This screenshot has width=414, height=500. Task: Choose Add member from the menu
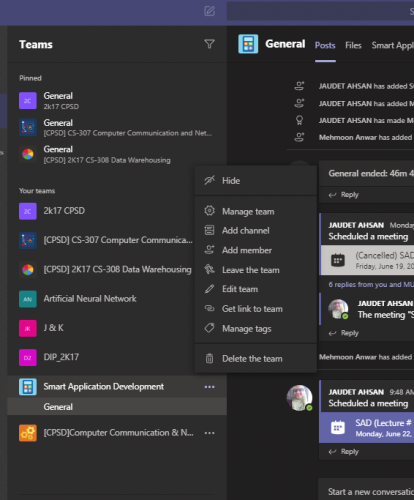[x=255, y=250]
